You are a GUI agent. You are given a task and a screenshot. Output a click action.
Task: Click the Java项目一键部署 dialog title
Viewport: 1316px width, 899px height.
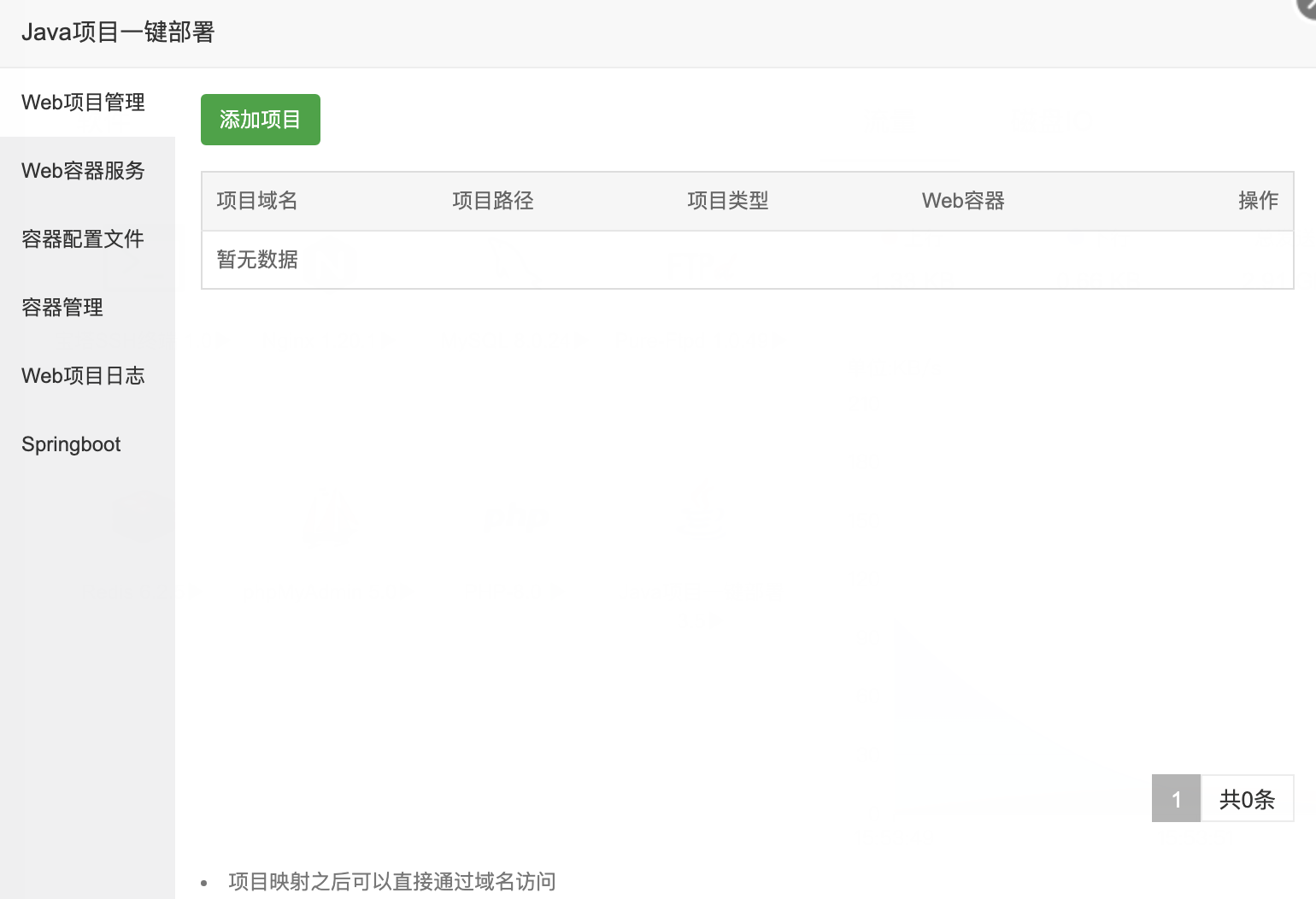click(118, 32)
